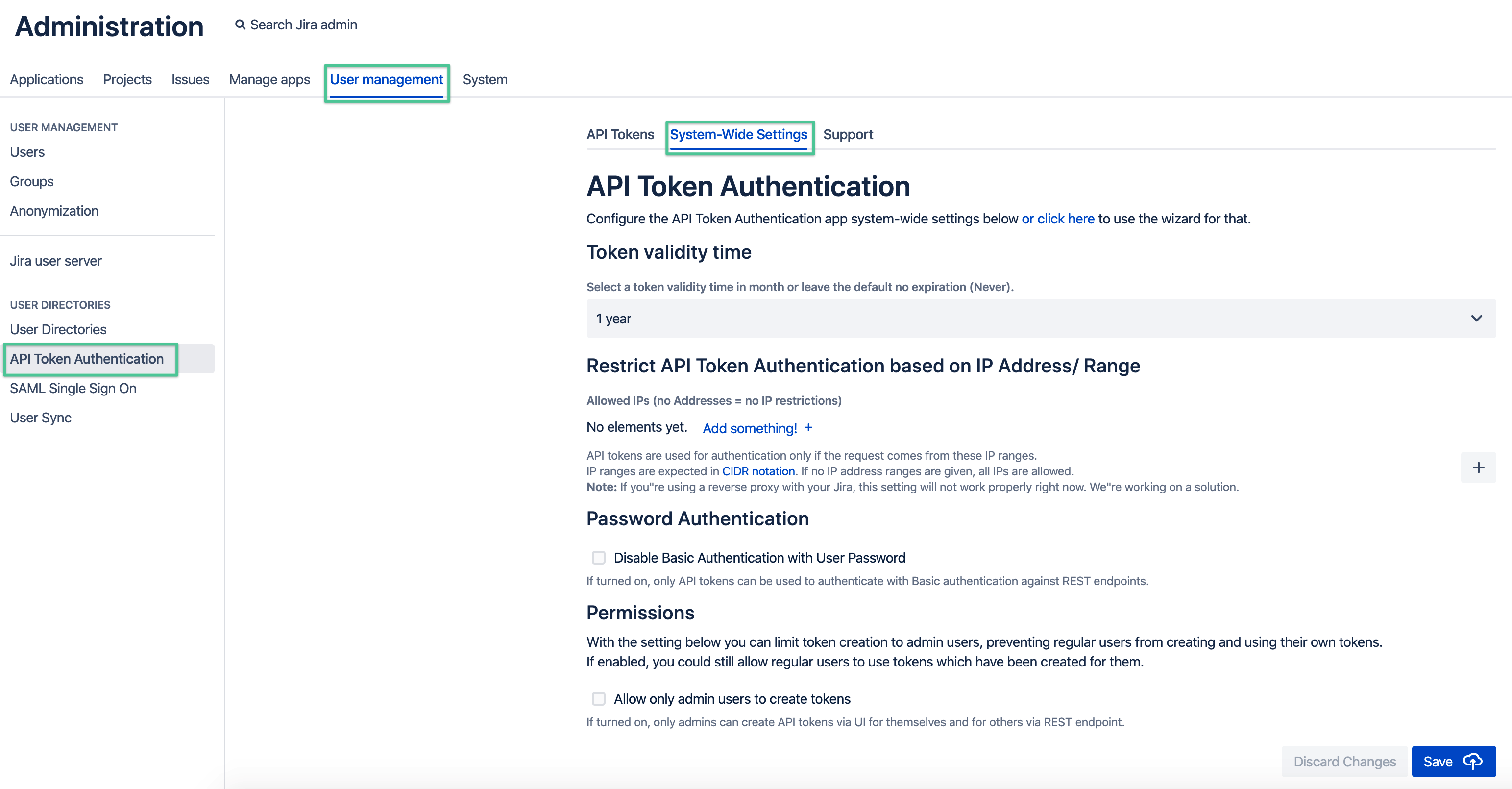Screen dimensions: 1512x789
Task: Click the Add something! link
Action: 750,428
